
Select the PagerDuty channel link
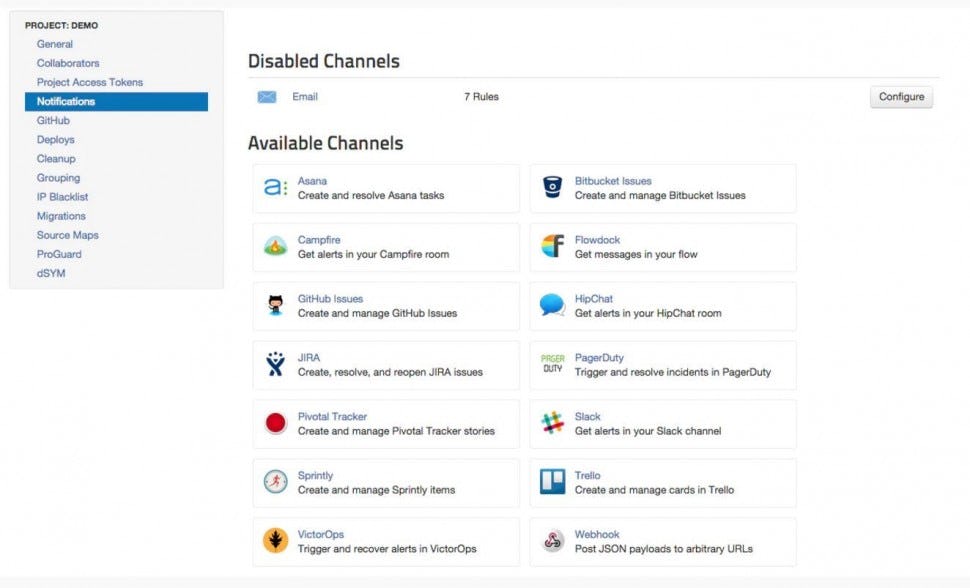point(599,357)
